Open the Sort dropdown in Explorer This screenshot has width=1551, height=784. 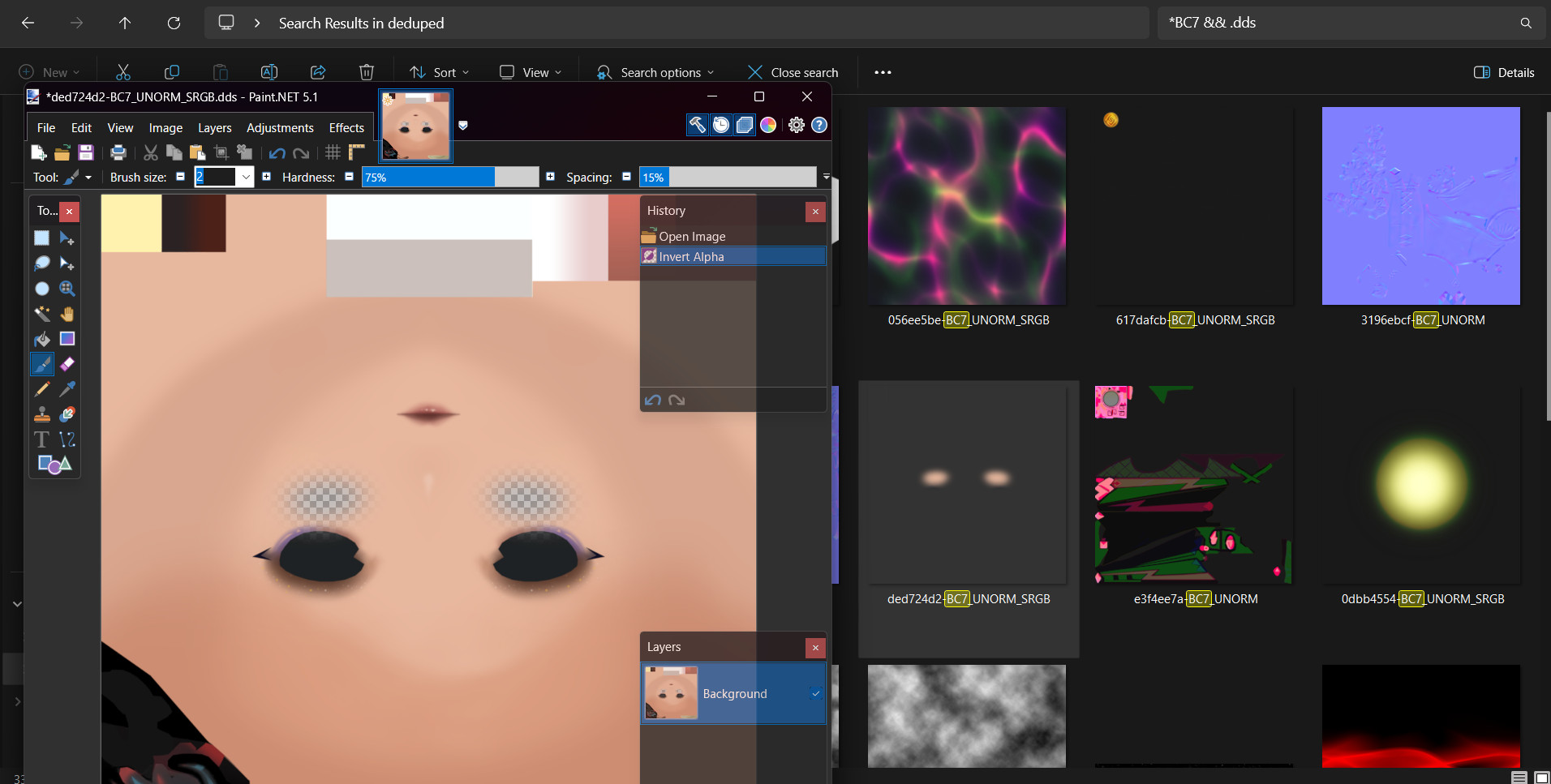click(439, 72)
